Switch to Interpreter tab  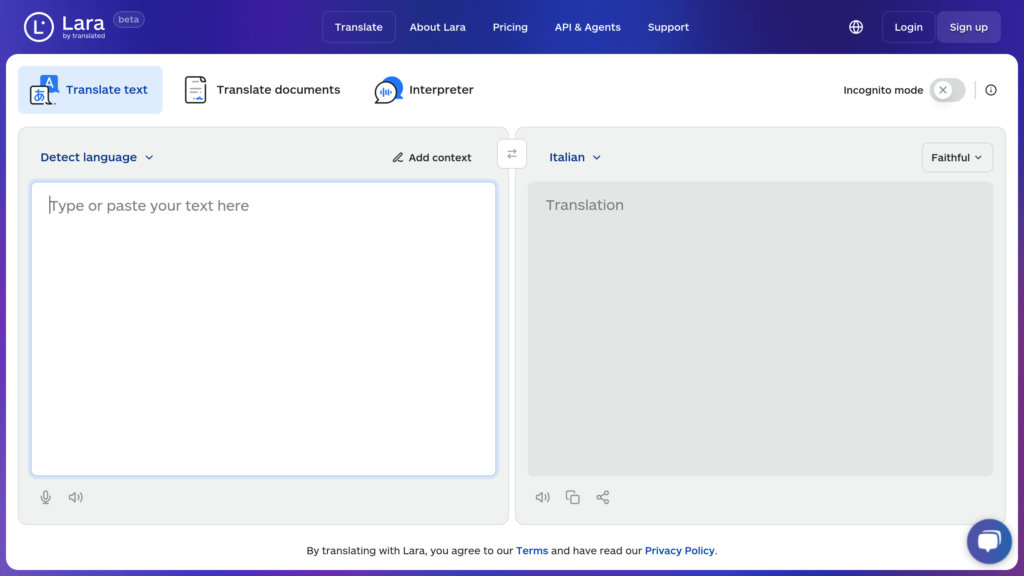(424, 89)
